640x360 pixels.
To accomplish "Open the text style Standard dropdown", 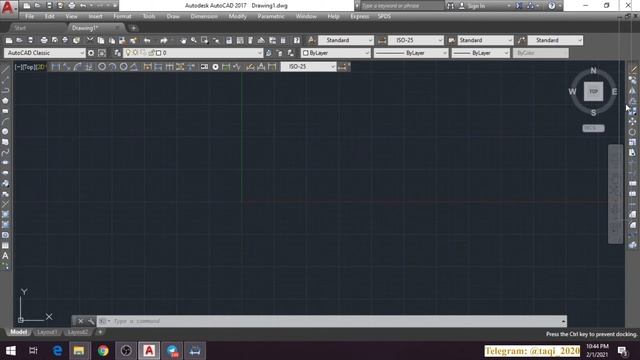I will point(346,40).
